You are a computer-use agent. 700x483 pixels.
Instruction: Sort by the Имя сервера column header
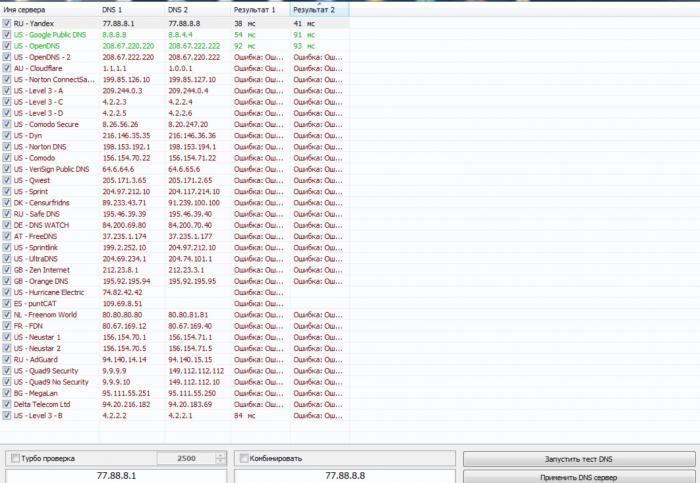tap(50, 9)
